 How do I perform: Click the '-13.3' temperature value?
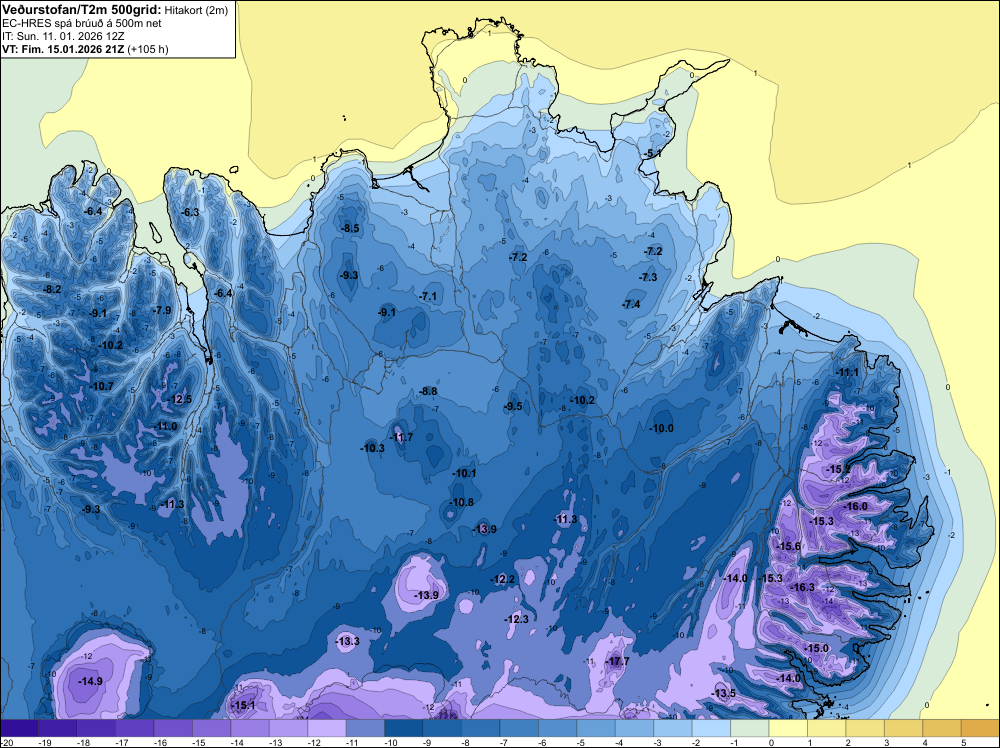click(x=348, y=642)
